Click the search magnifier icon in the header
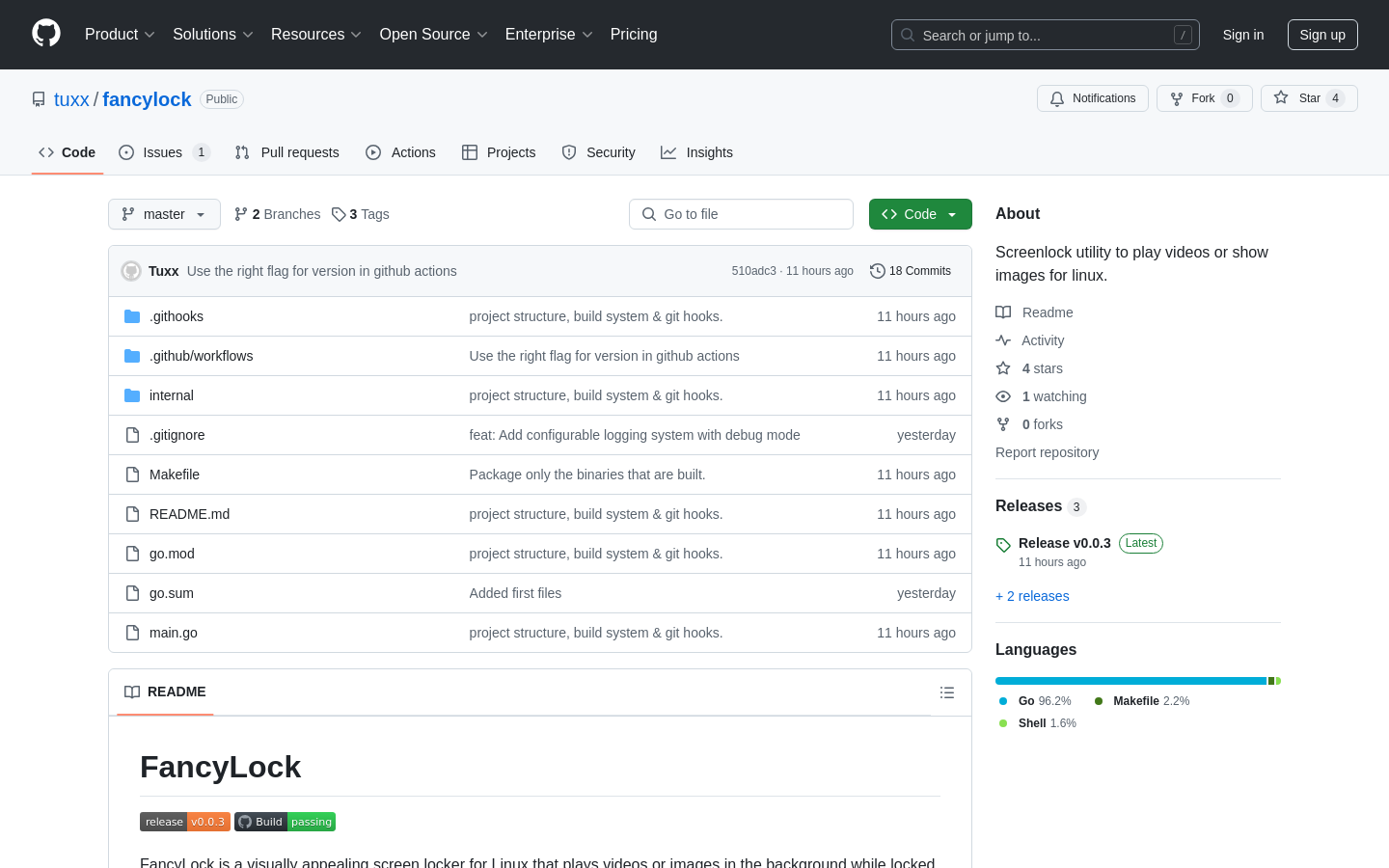The width and height of the screenshot is (1389, 868). tap(908, 35)
